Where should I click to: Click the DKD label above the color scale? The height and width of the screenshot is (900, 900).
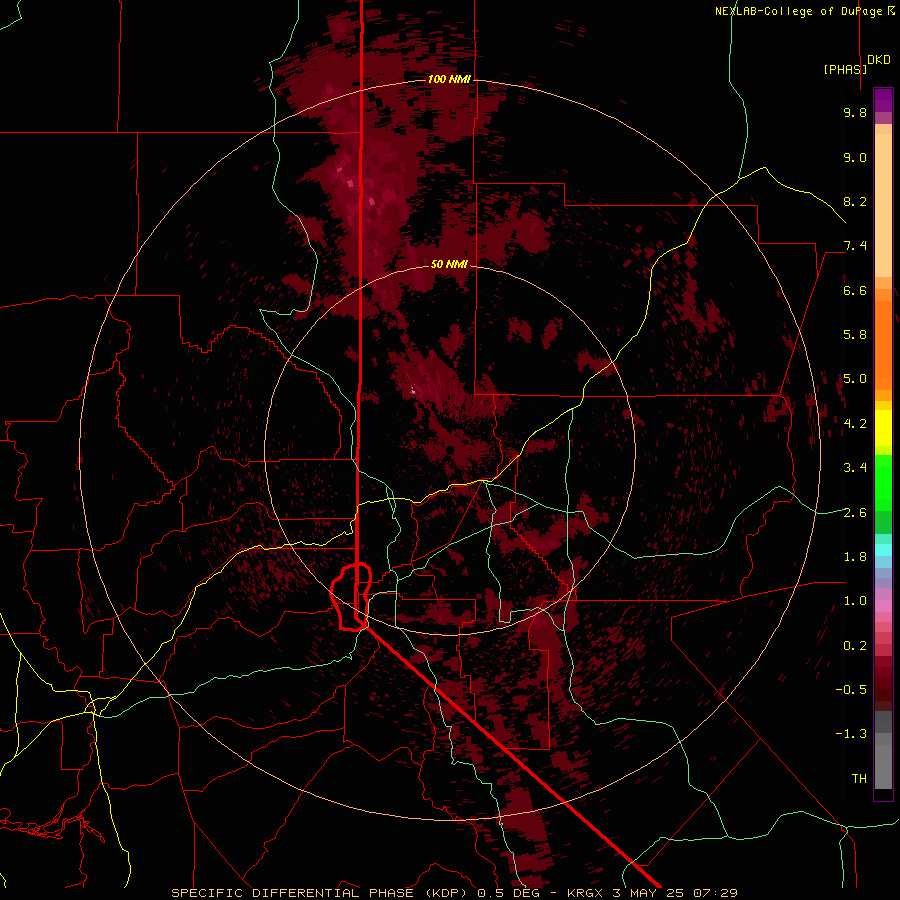pyautogui.click(x=878, y=60)
